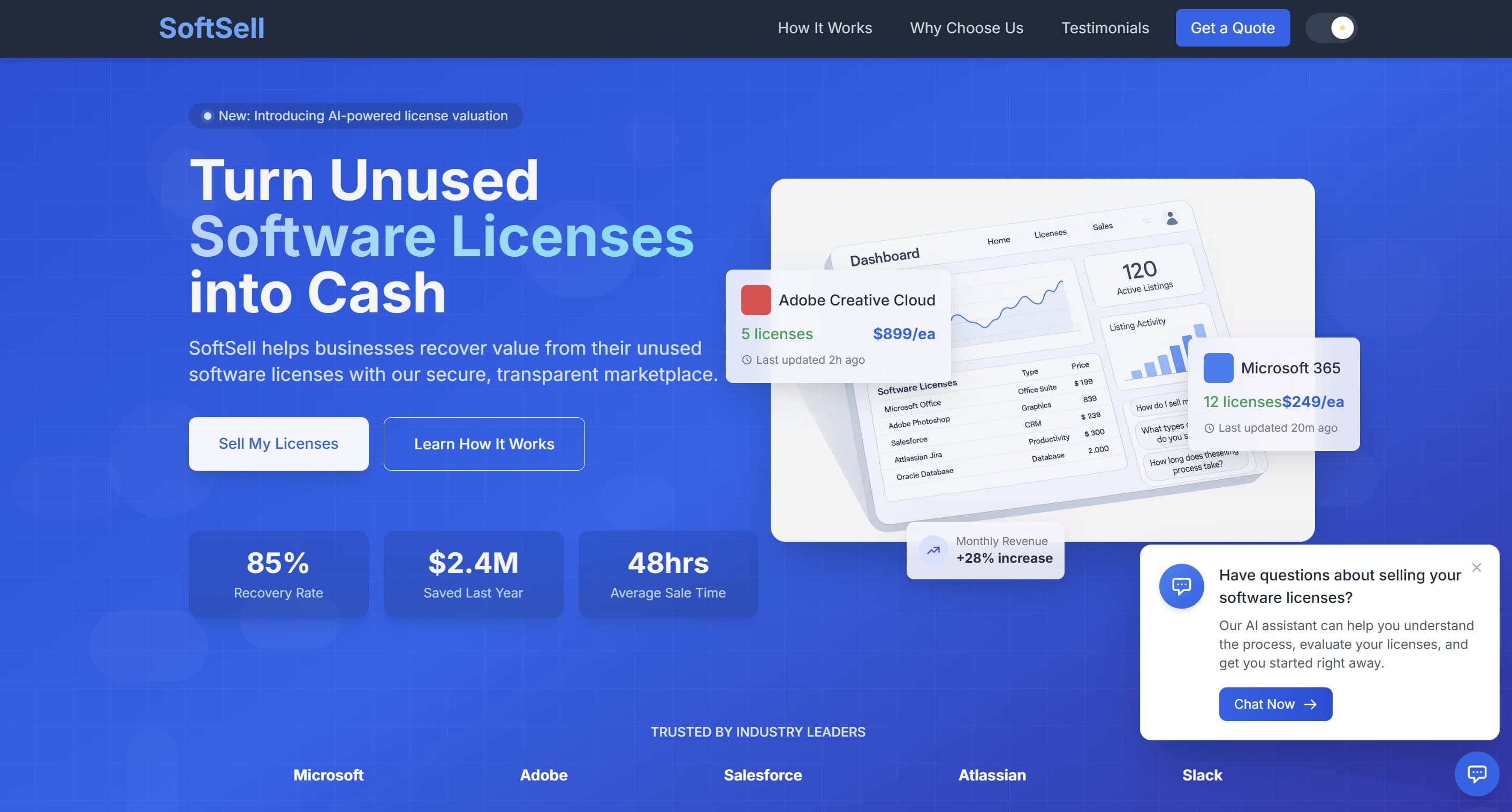This screenshot has height=812, width=1512.
Task: Click the AI-powered license valuation badge
Action: 356,116
